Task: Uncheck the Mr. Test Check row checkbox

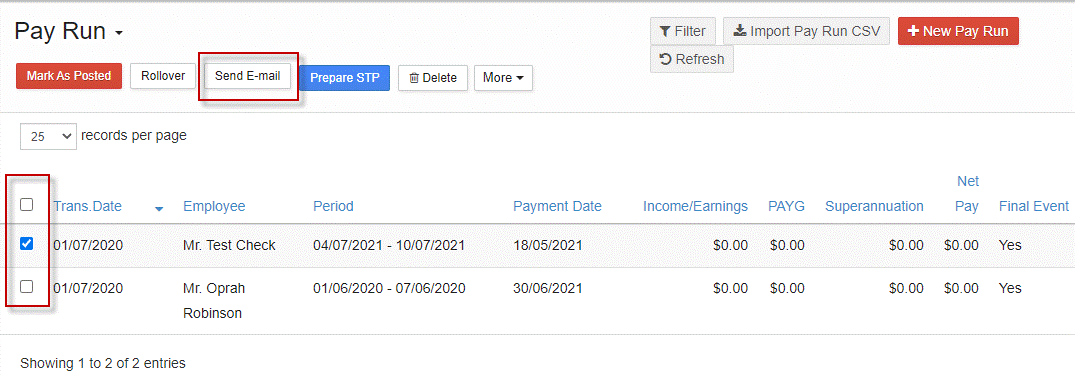Action: (x=27, y=244)
